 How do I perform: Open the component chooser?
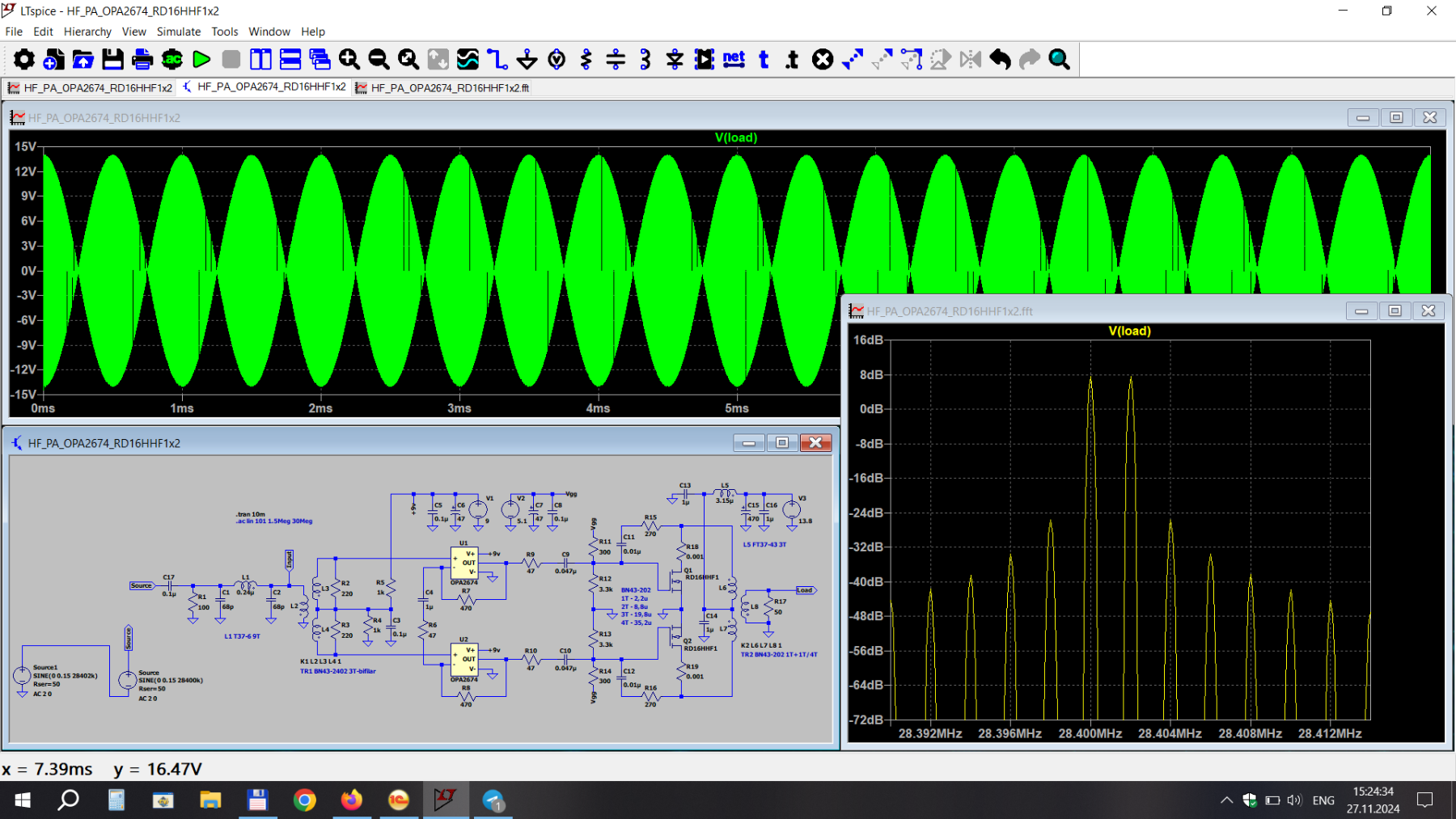coord(705,59)
